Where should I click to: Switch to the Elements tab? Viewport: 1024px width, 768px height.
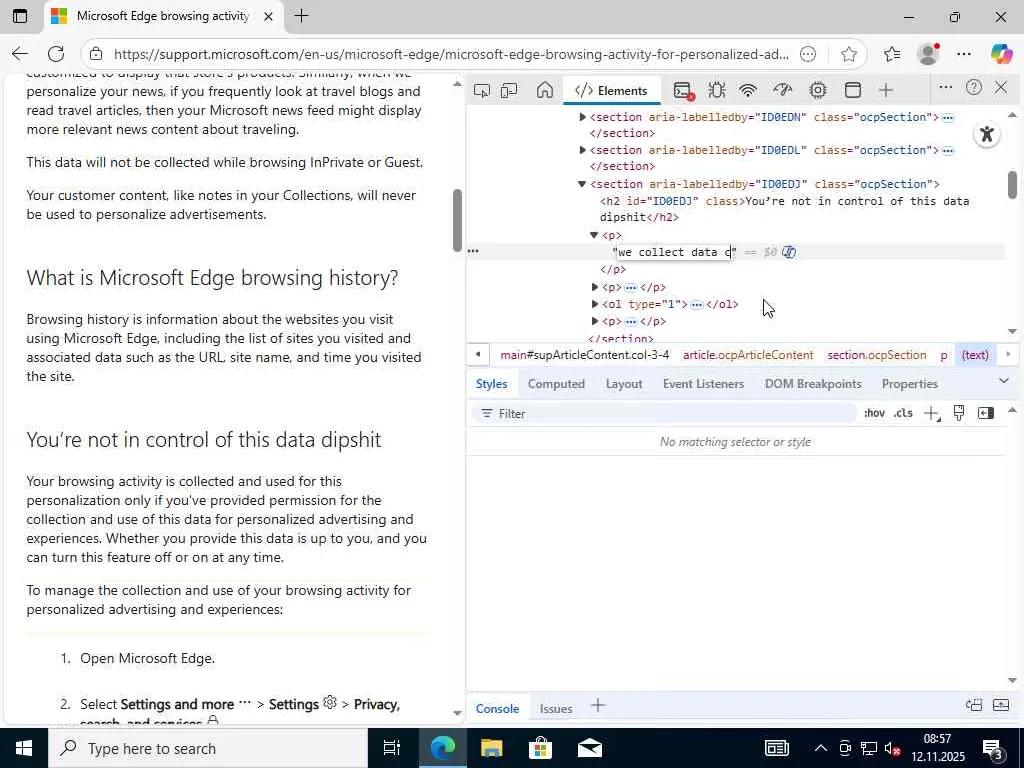point(612,91)
